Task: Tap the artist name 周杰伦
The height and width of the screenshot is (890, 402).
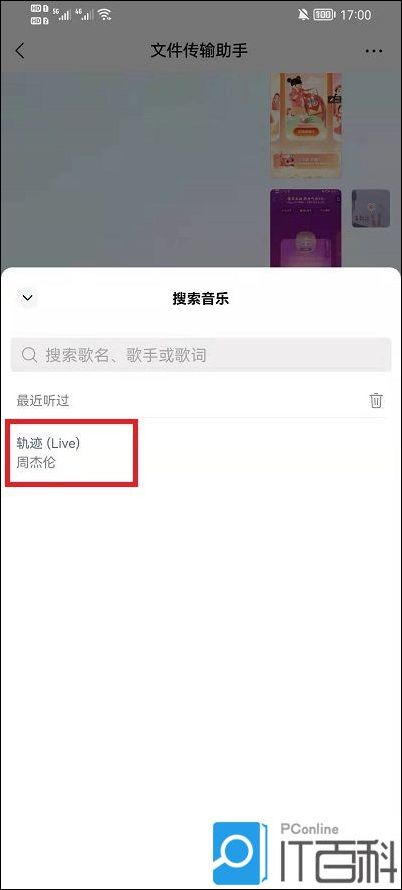Action: click(36, 462)
